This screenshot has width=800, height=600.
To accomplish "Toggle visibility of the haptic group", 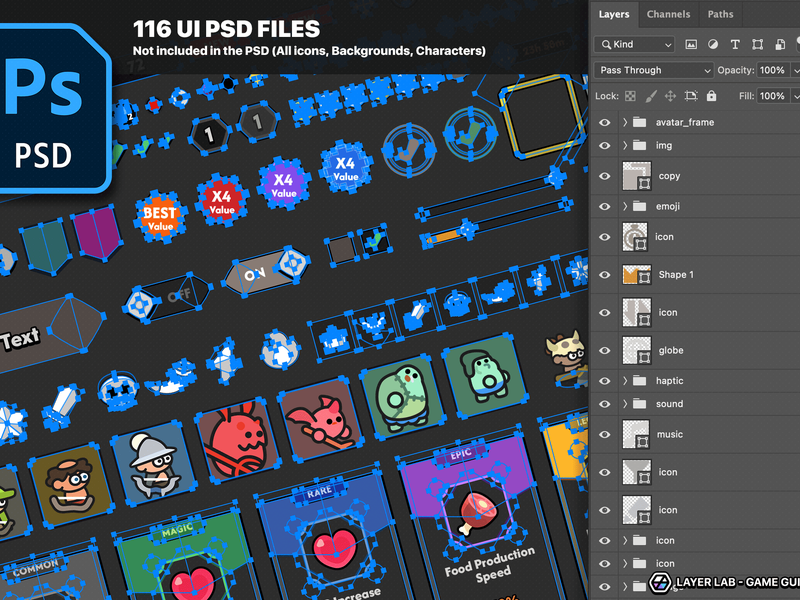I will 605,381.
